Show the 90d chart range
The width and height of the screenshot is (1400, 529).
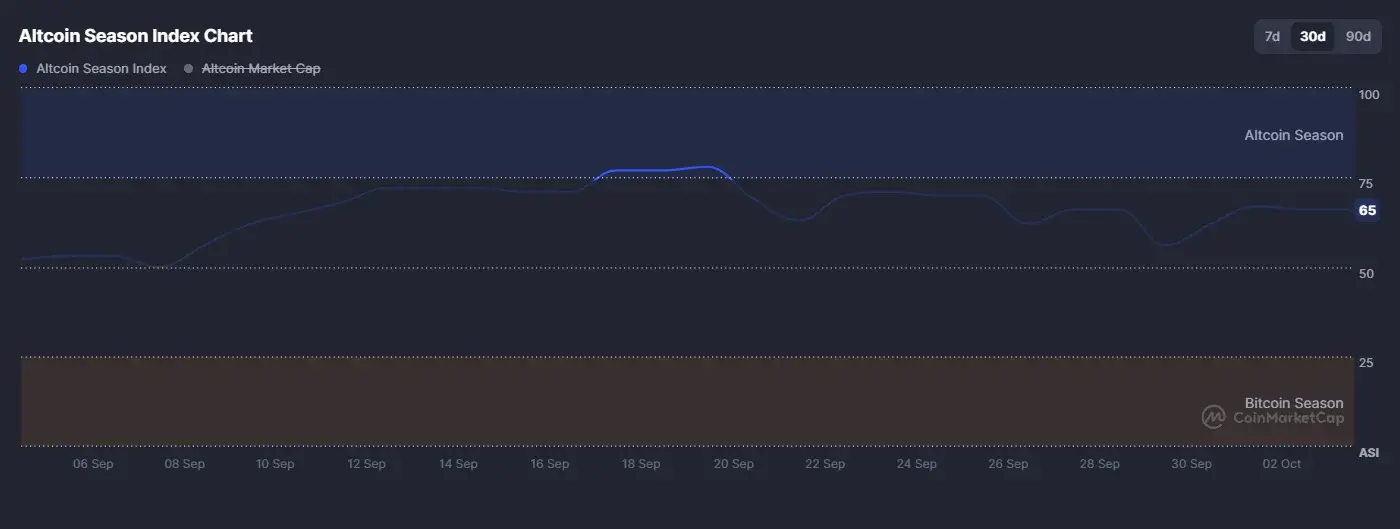point(1358,37)
